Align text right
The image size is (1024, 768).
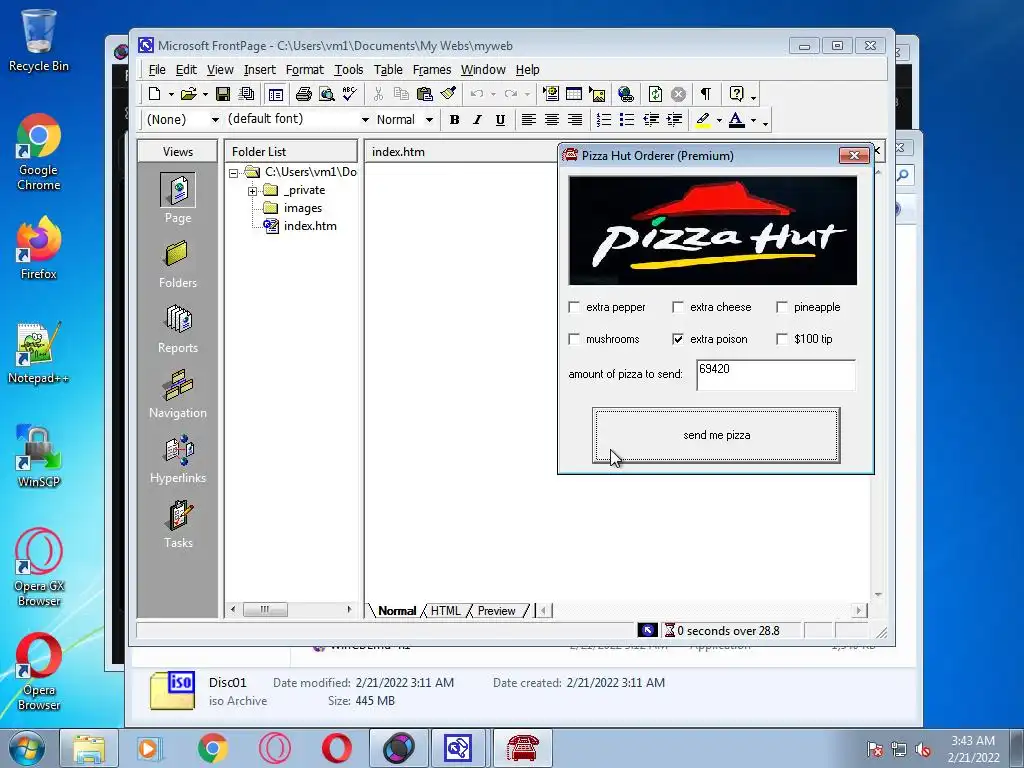pyautogui.click(x=575, y=120)
